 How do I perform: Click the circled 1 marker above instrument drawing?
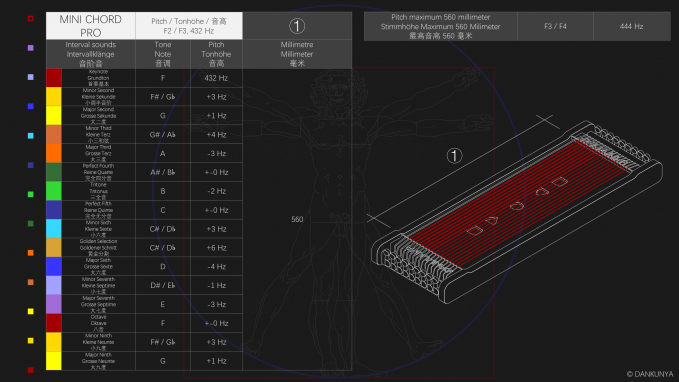pyautogui.click(x=454, y=155)
